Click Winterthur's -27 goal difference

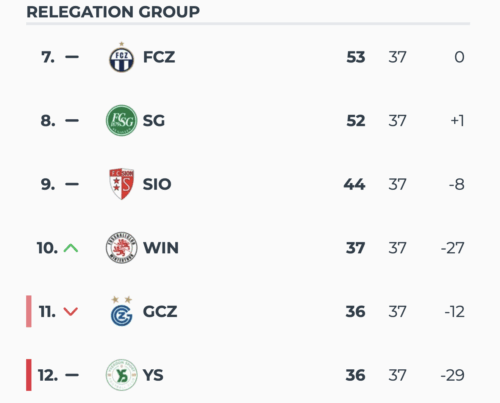tap(453, 248)
